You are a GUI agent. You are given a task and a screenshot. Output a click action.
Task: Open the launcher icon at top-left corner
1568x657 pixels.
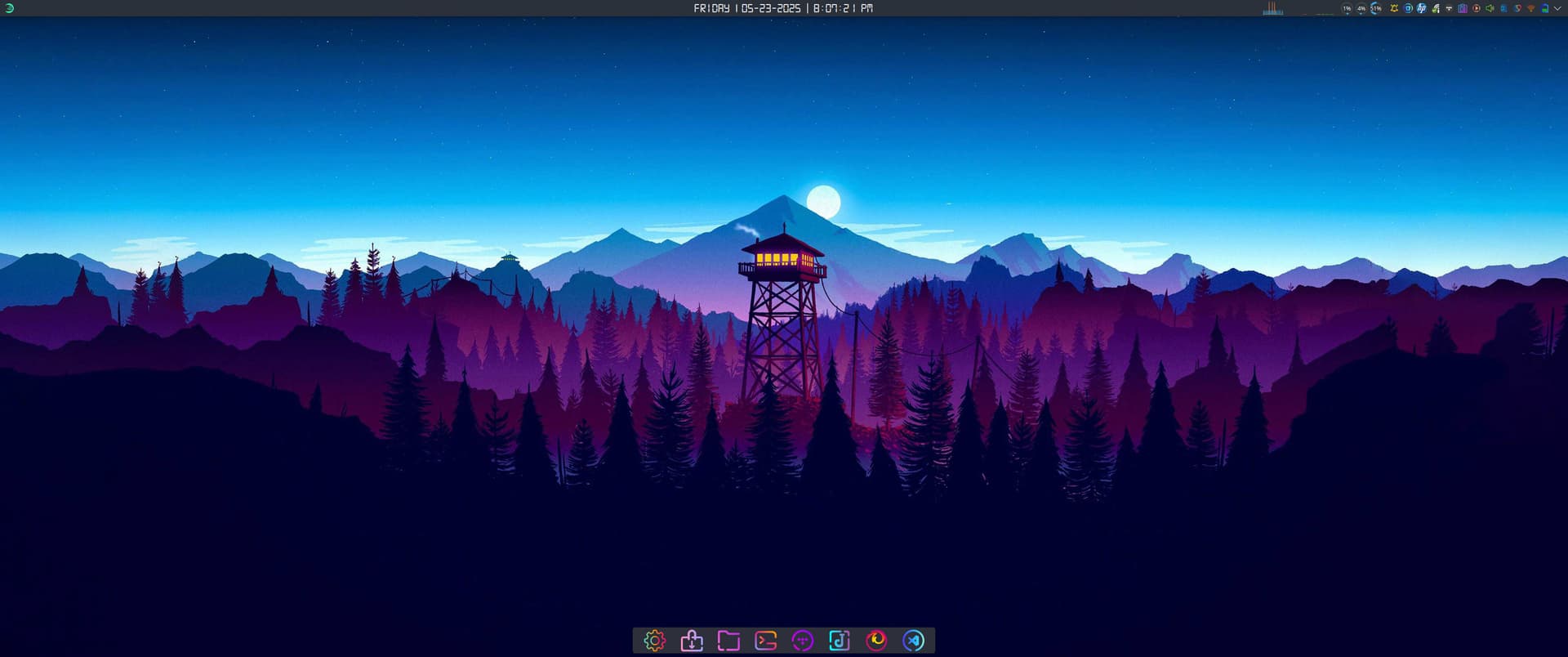9,8
